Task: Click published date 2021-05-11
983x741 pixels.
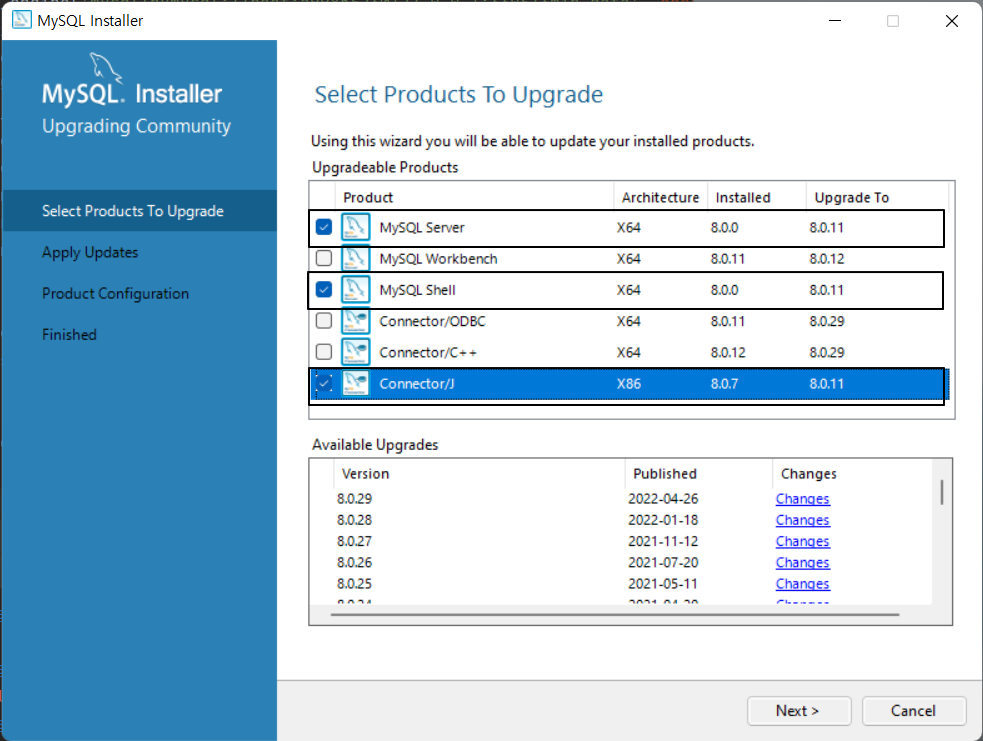Action: click(x=663, y=584)
